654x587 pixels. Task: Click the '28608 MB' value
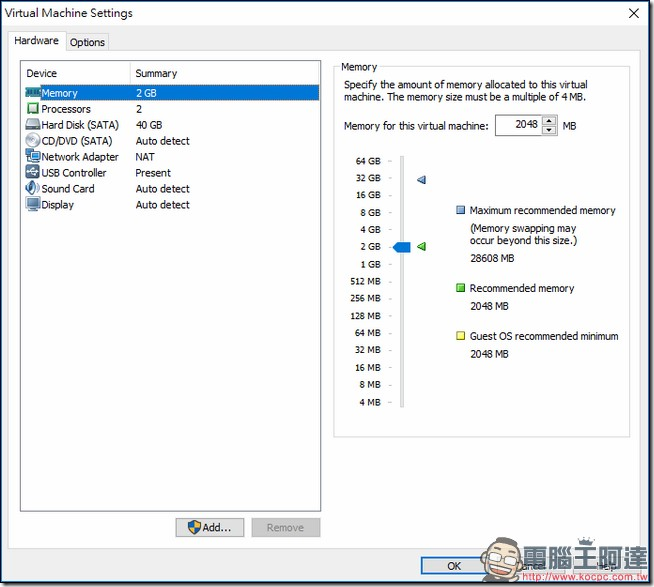tap(492, 258)
